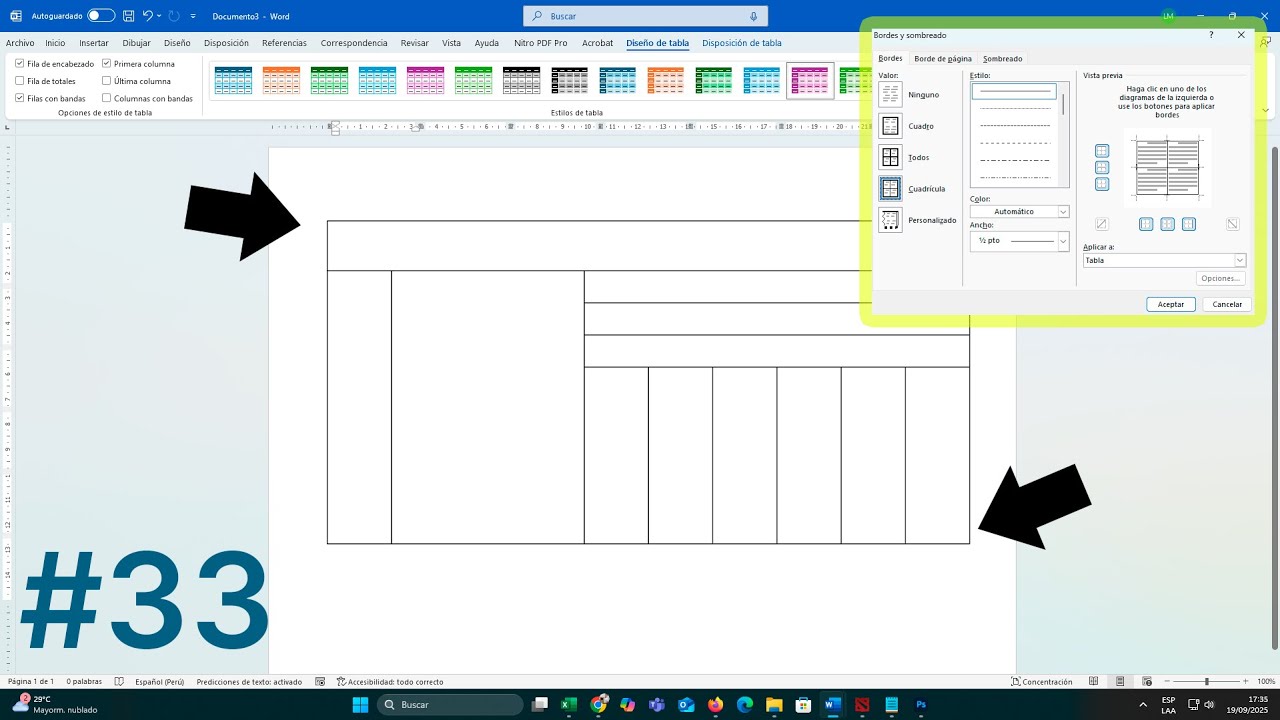Check Columnas con bandas checkbox
This screenshot has height=720, width=1280.
(106, 99)
